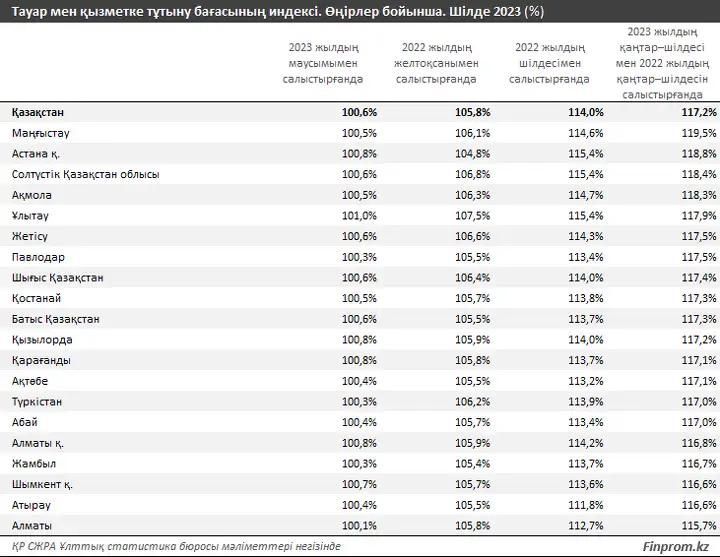Click the column header желтоқсанымен салыстырғанда
Viewport: 720px width, 557px height.
pyautogui.click(x=436, y=63)
